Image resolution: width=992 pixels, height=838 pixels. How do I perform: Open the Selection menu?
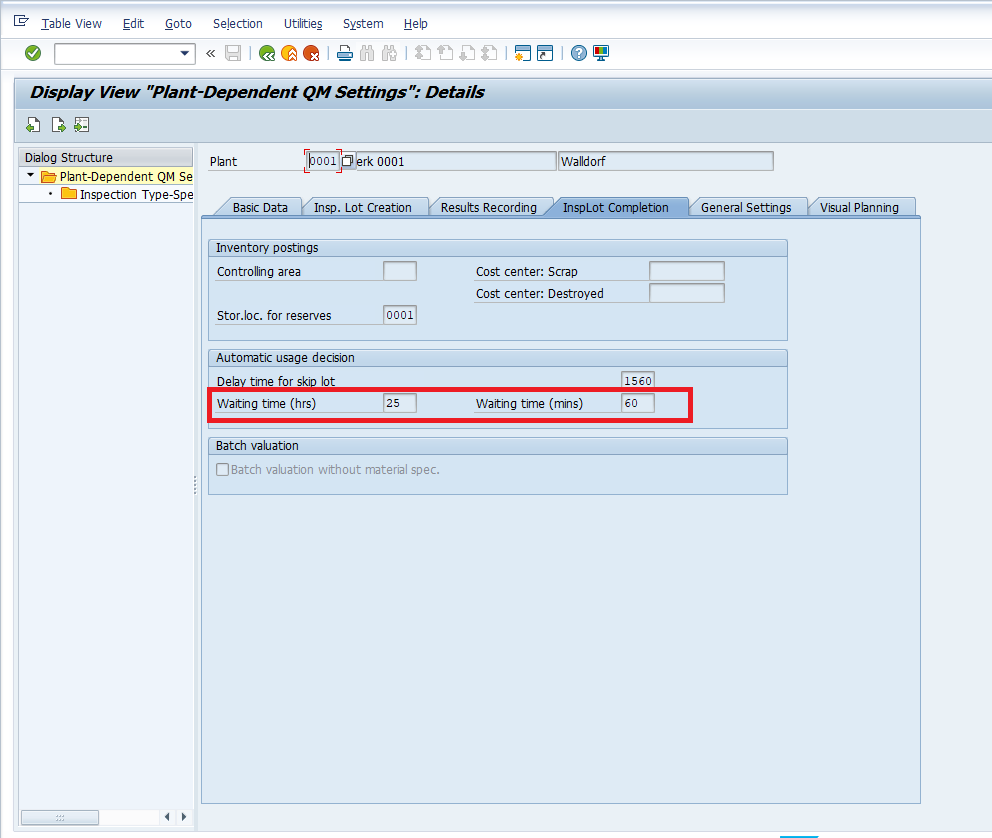(237, 24)
